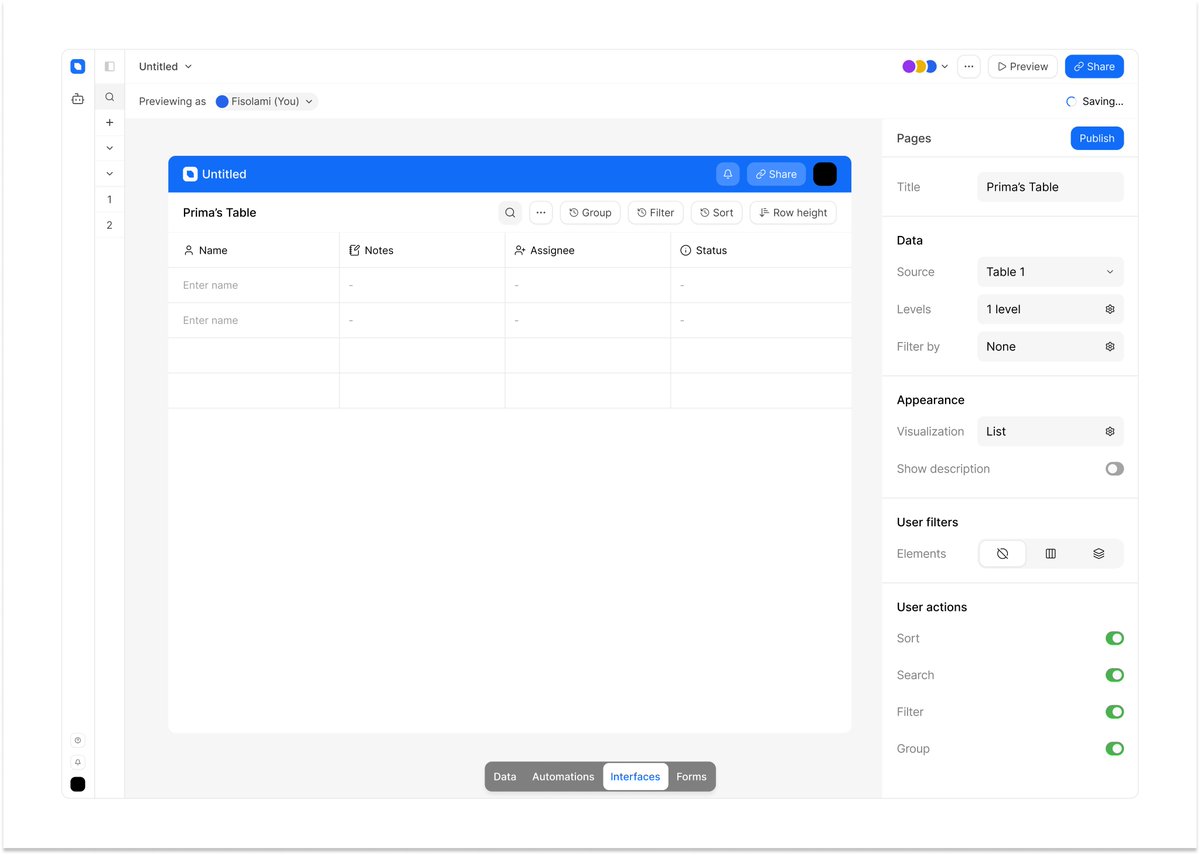Screen dimensions: 1200x855
Task: Disable the Group user action toggle
Action: [x=1114, y=749]
